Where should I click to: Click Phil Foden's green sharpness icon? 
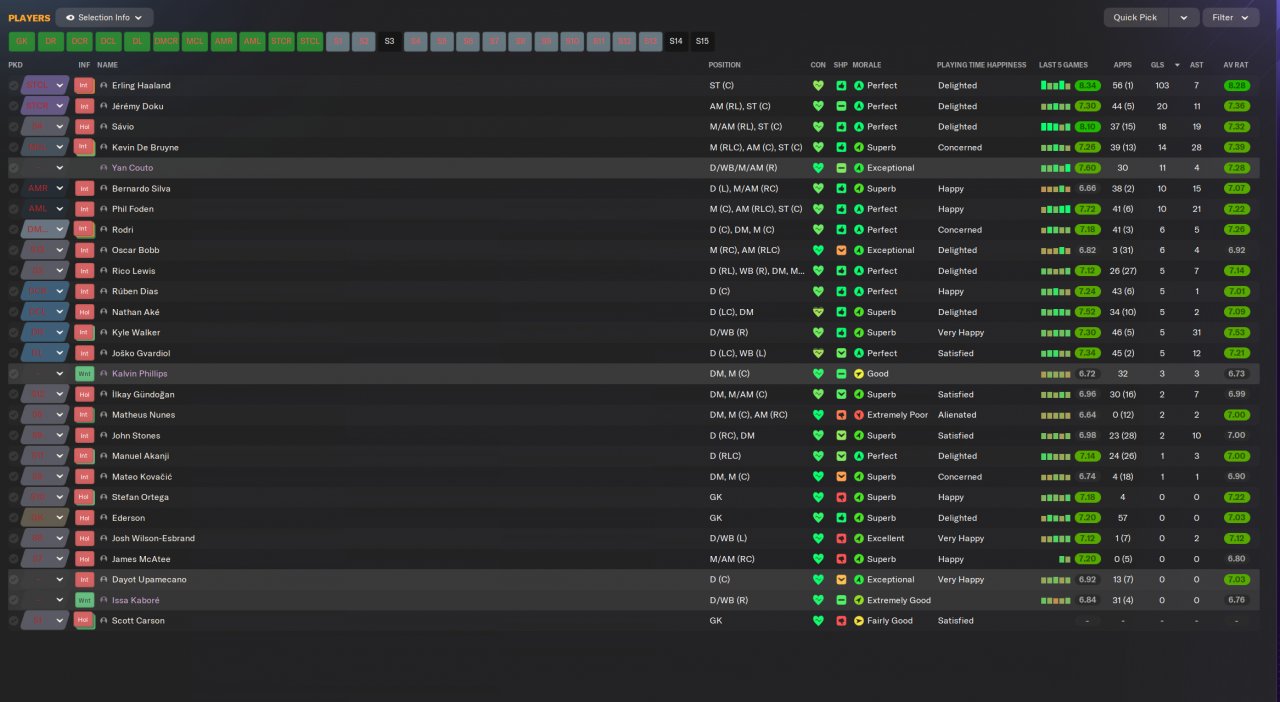point(842,209)
